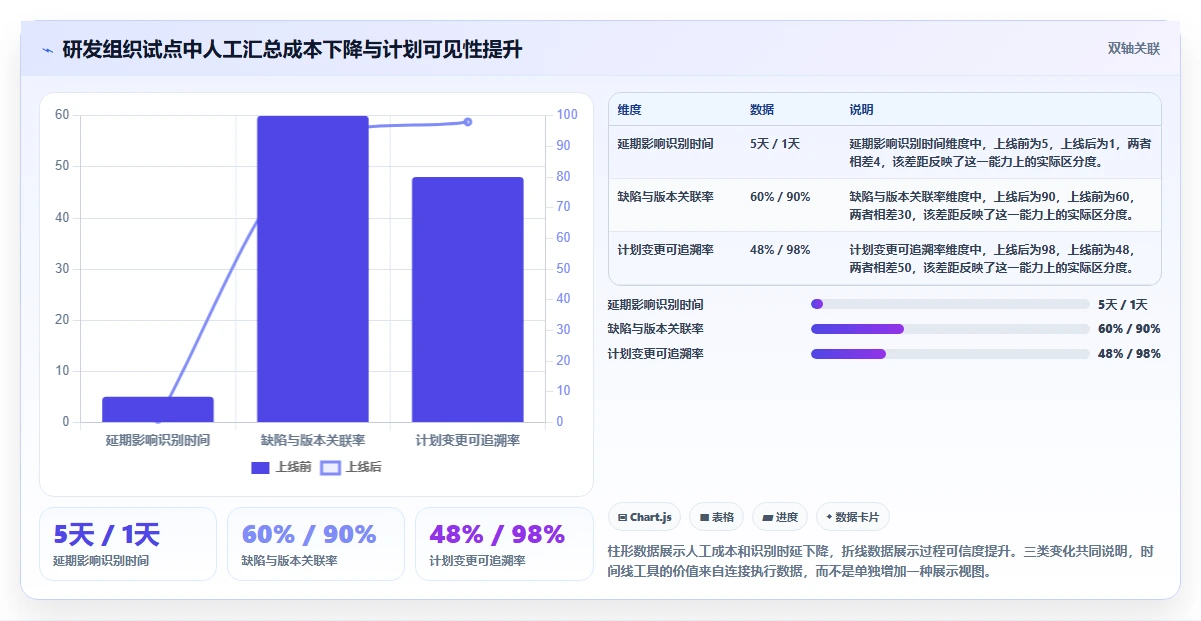Click the 延期影响识别时间 cell in the table

[x=666, y=144]
